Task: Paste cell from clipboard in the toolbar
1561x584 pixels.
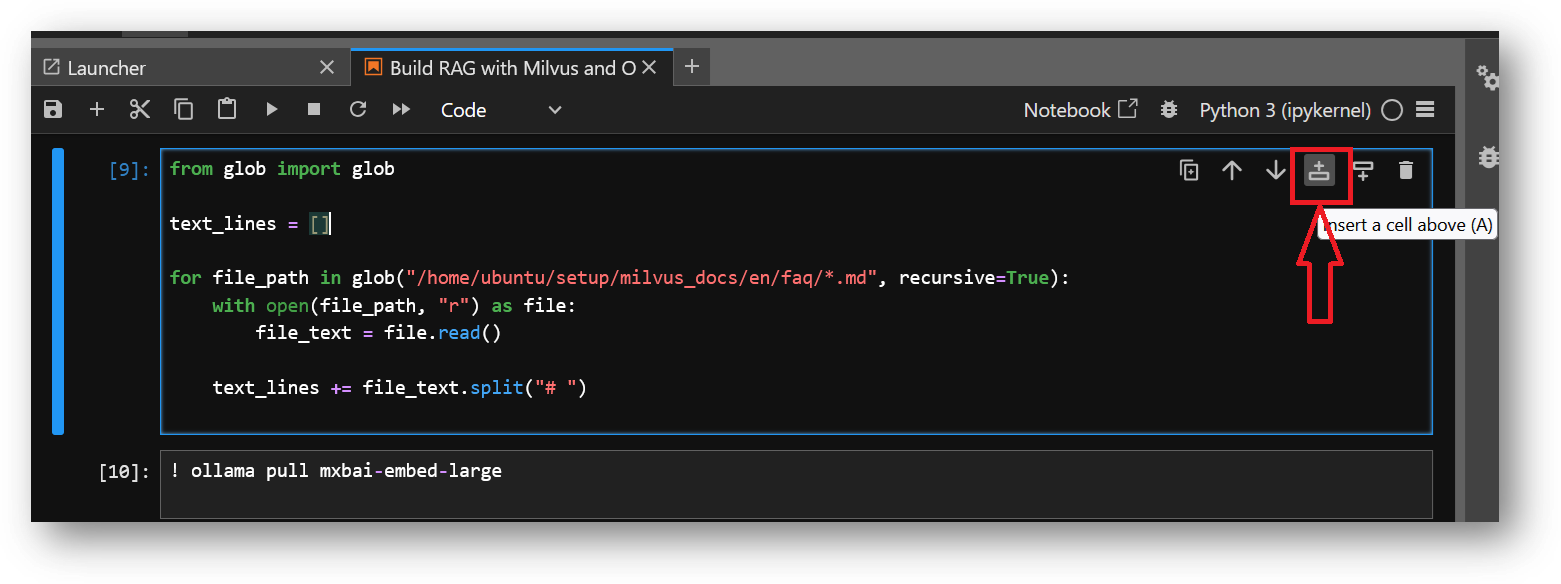Action: [227, 110]
